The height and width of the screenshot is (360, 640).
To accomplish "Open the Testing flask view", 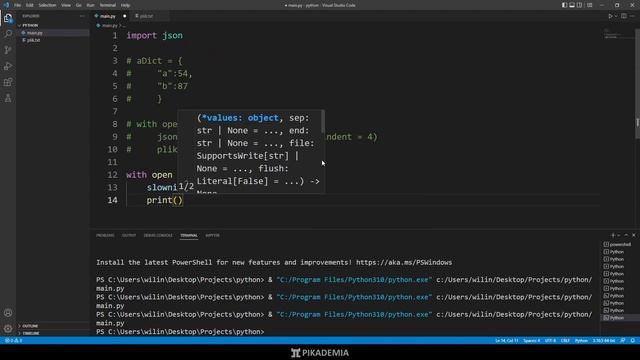I will (x=8, y=98).
